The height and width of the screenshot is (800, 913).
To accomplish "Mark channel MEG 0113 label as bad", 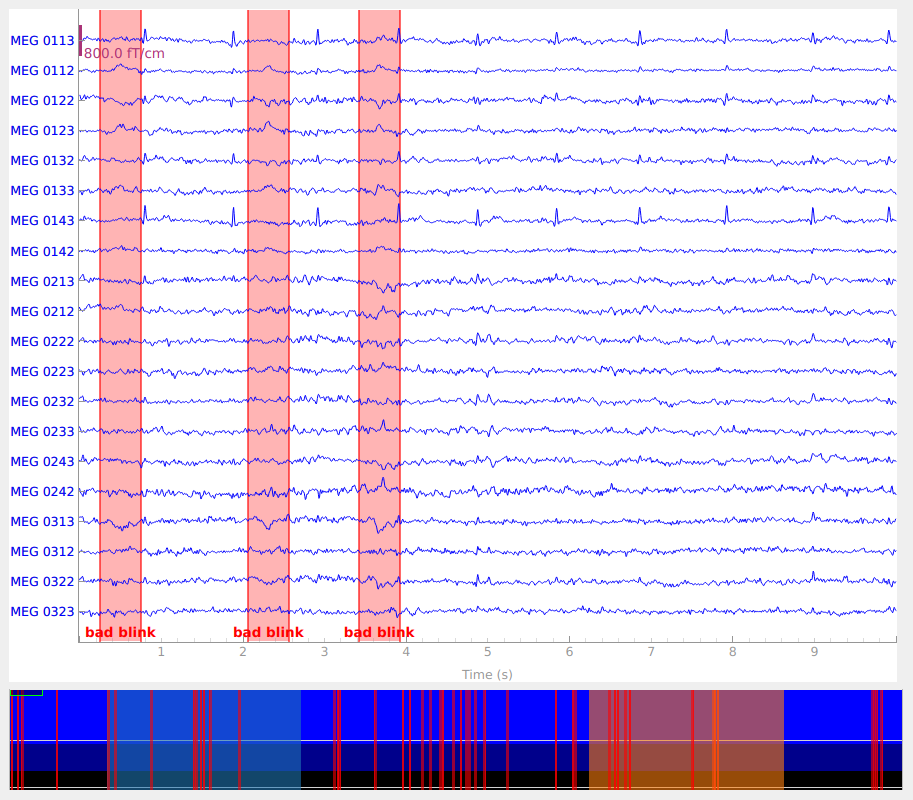I will [42, 41].
